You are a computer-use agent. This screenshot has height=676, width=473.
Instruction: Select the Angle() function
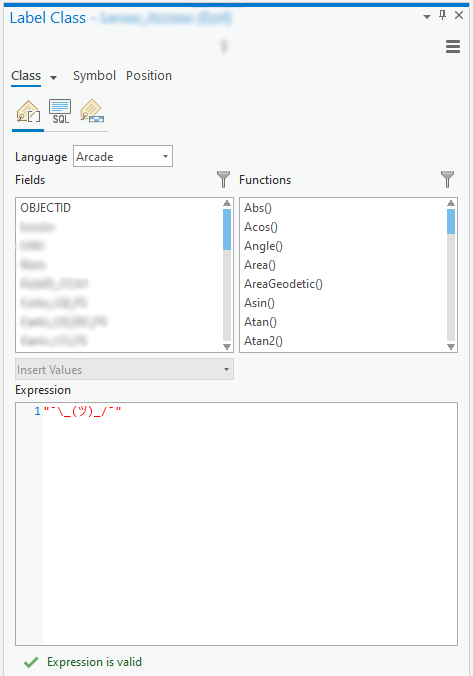pyautogui.click(x=263, y=246)
